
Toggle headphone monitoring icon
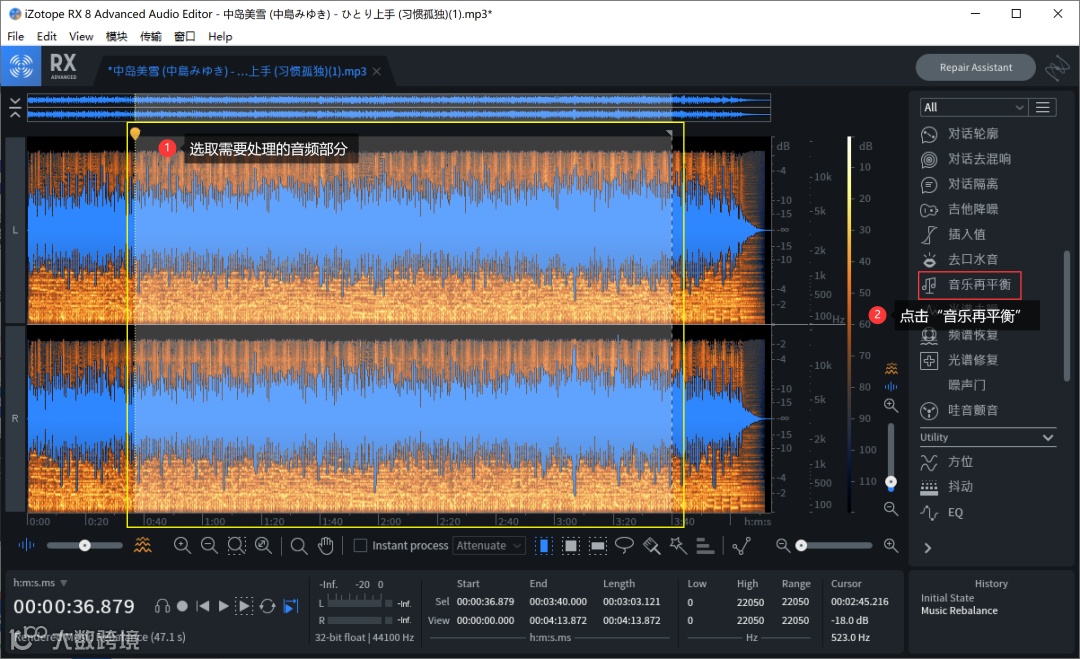(162, 606)
